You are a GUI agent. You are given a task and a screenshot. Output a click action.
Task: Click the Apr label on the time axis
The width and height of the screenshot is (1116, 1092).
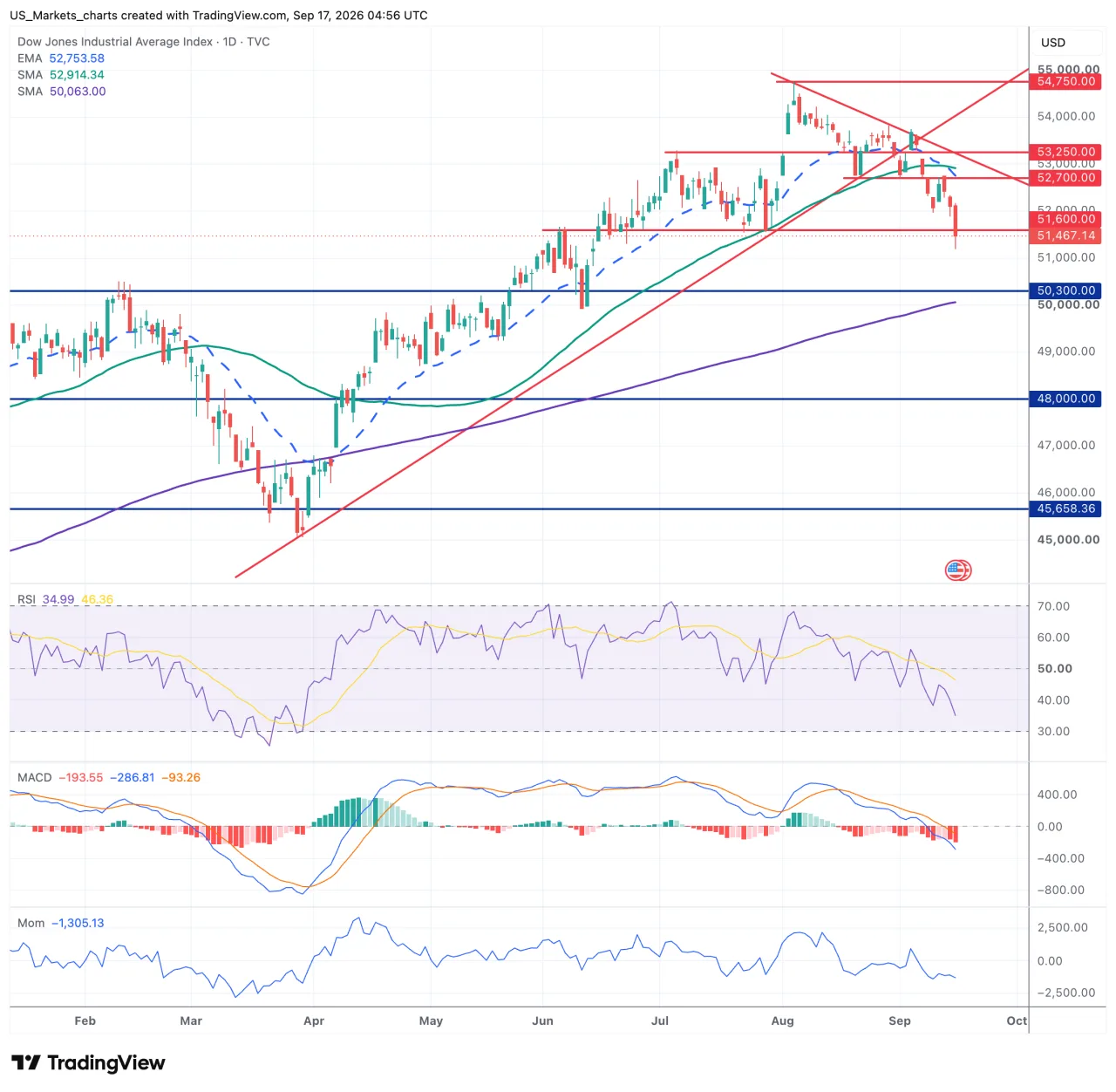pyautogui.click(x=314, y=1020)
